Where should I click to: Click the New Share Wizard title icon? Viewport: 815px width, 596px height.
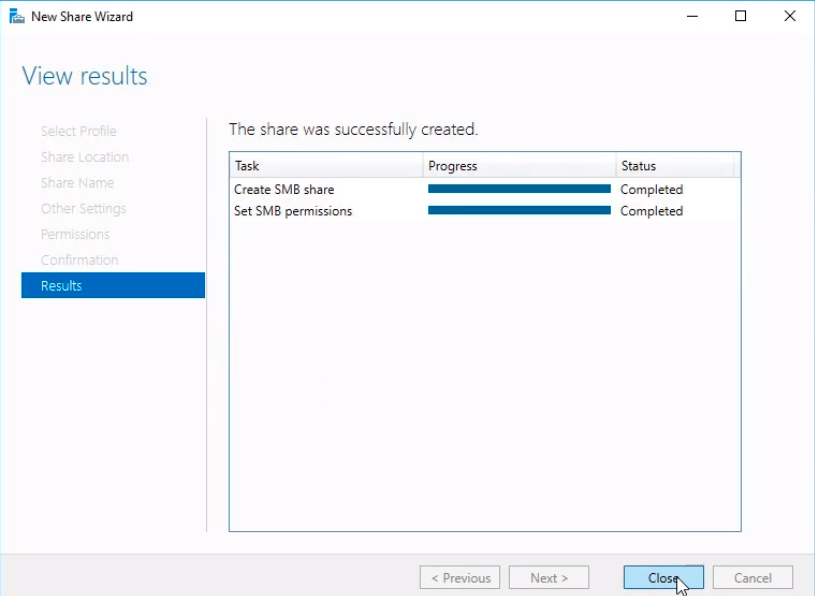(17, 16)
